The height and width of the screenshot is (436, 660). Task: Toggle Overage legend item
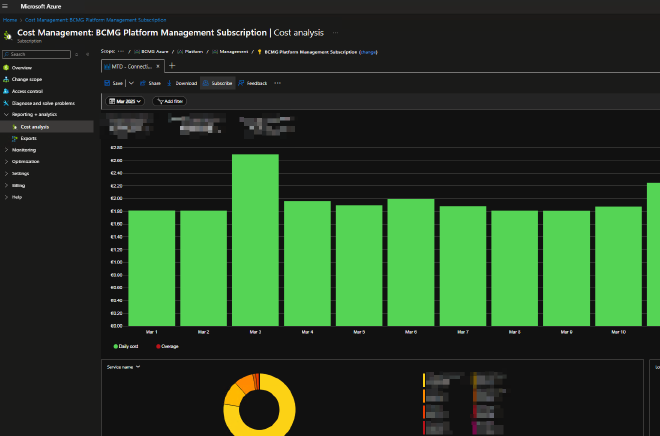click(x=170, y=346)
